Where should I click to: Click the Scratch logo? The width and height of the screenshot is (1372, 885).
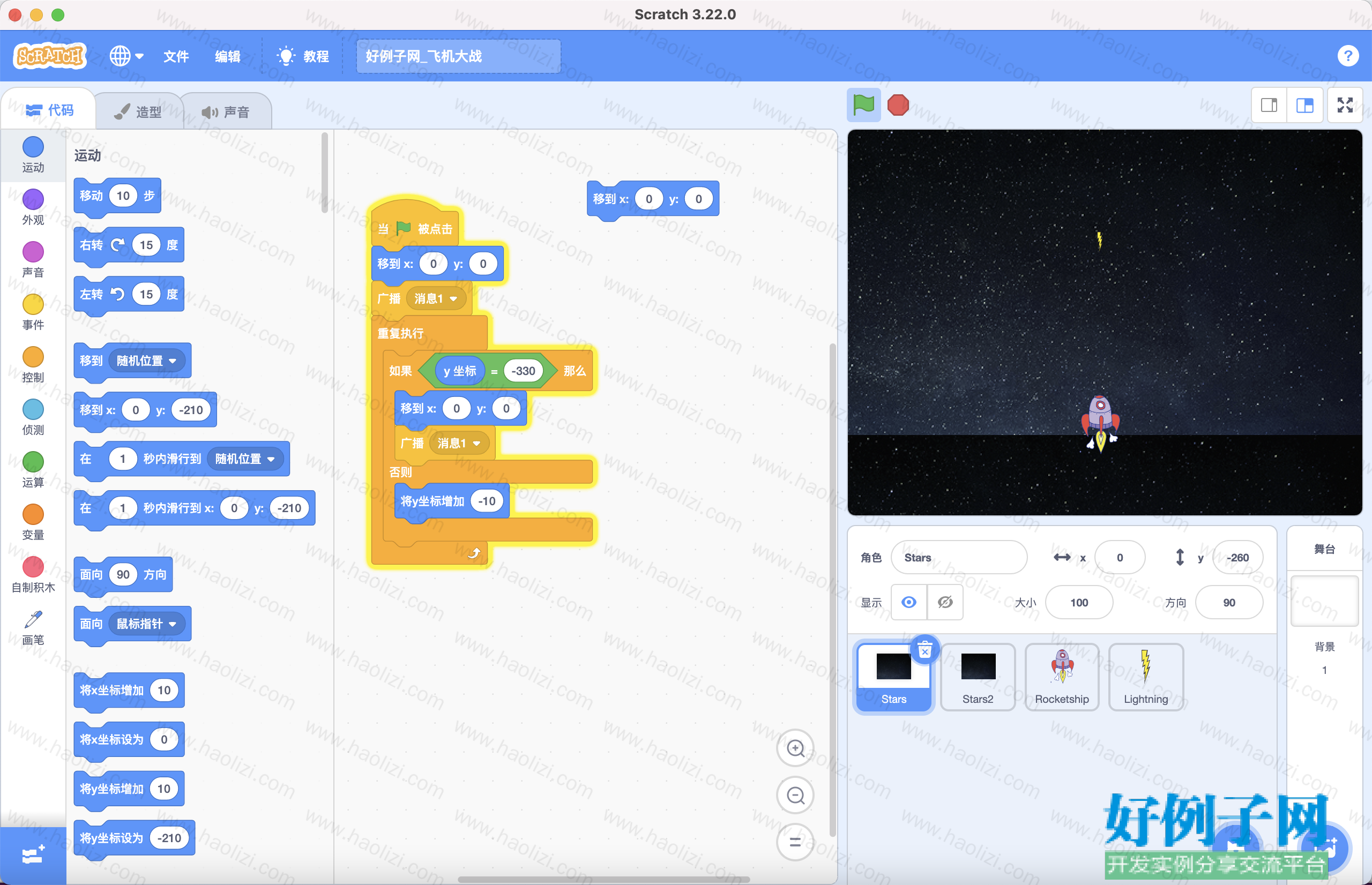[50, 56]
